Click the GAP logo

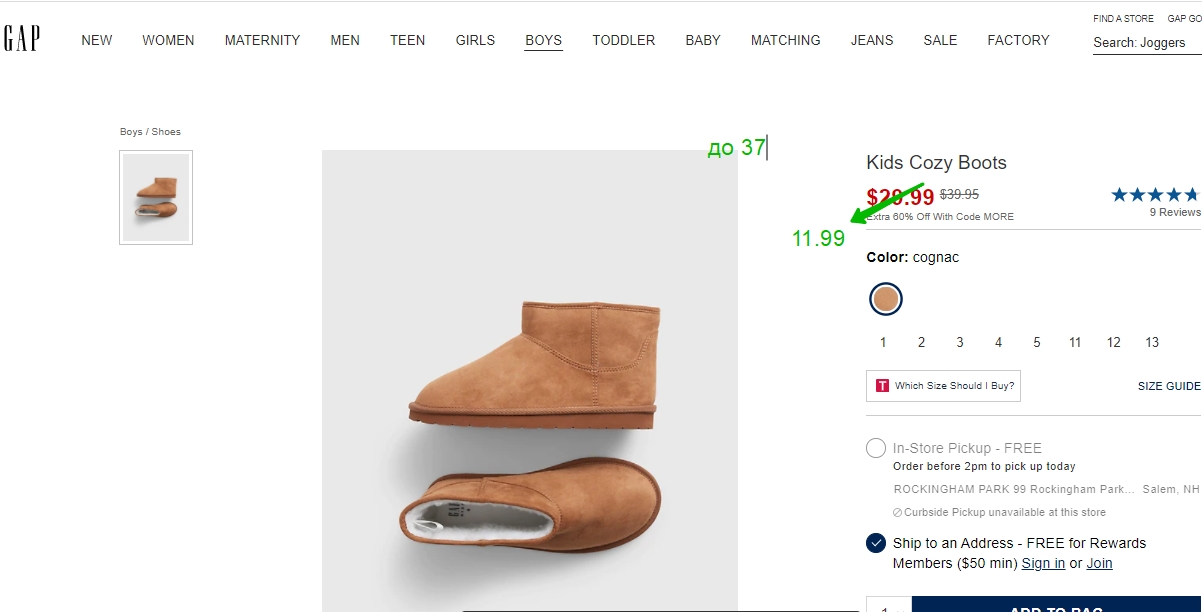coord(21,39)
